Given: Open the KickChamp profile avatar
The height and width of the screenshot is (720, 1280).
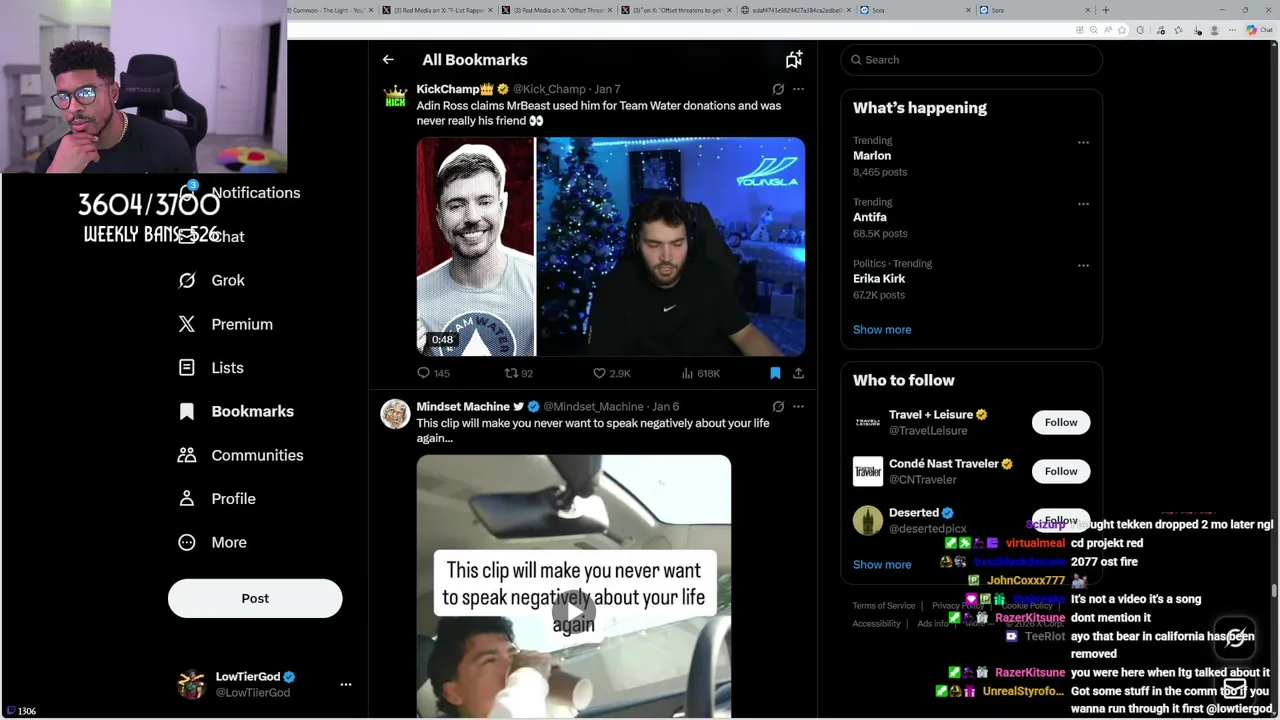Looking at the screenshot, I should [x=396, y=97].
